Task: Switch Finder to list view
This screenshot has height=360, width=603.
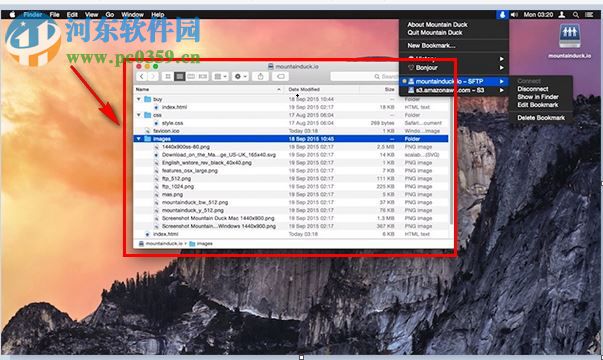Action: 179,76
